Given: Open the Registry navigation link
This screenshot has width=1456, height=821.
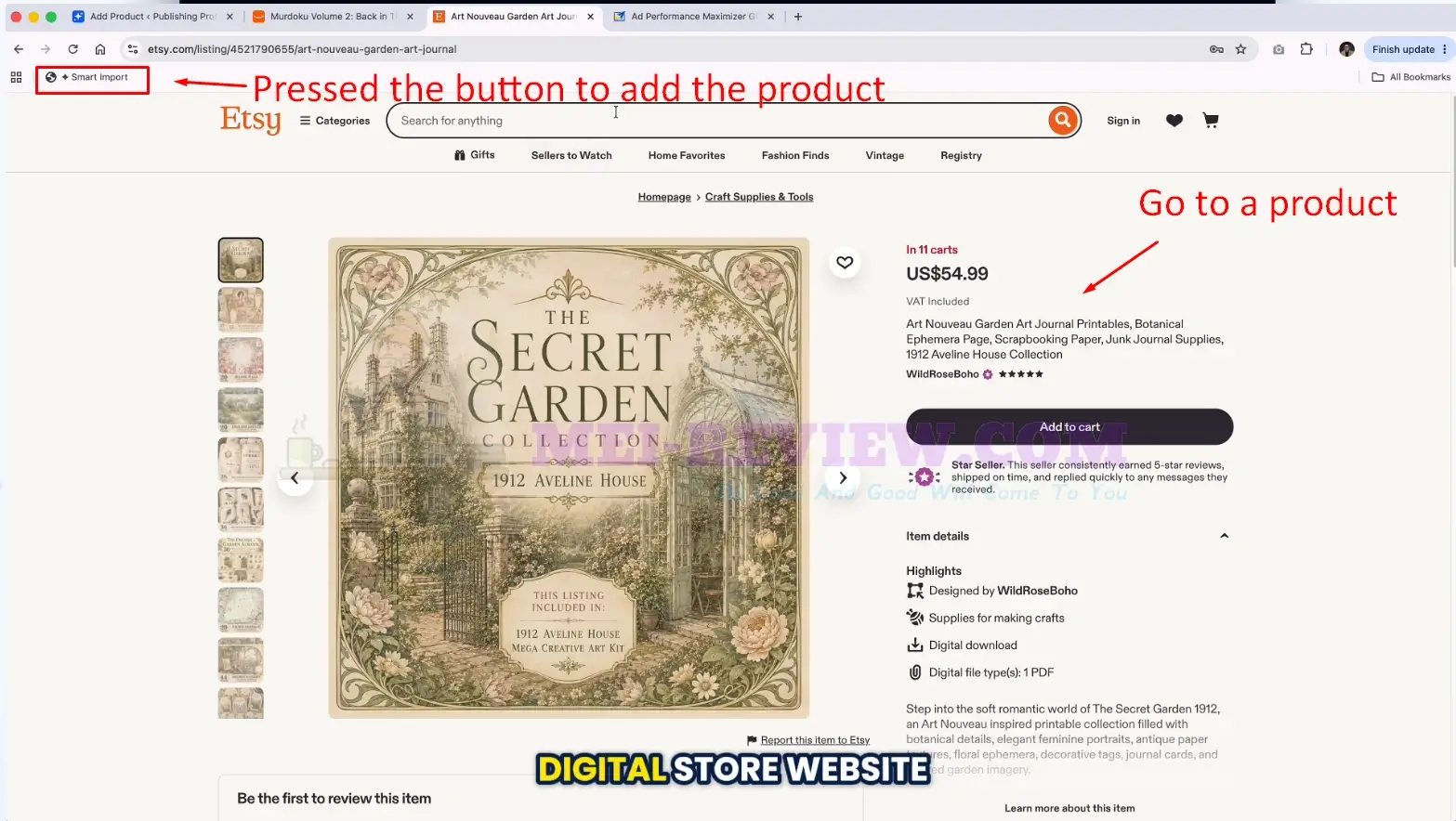Looking at the screenshot, I should pos(961,155).
